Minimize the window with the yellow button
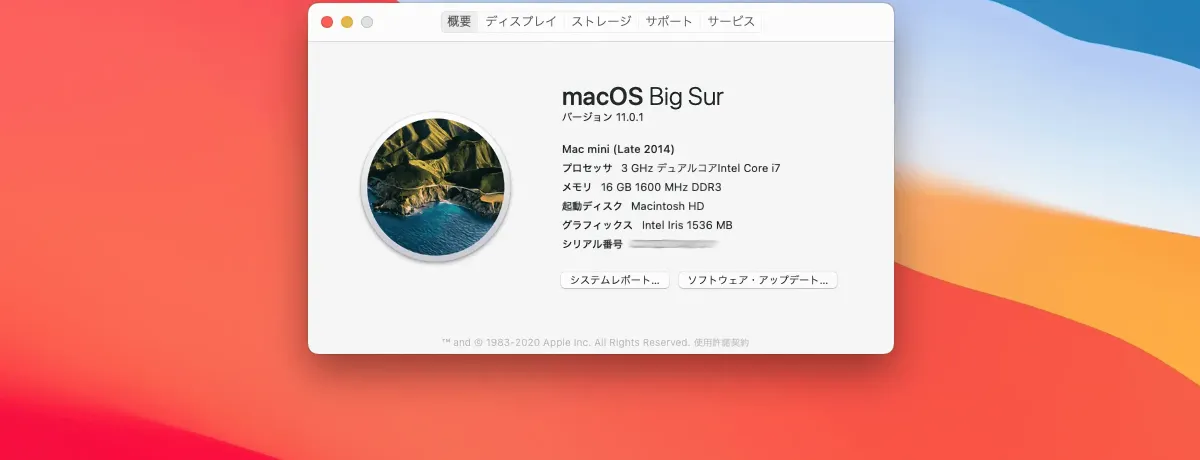 pyautogui.click(x=347, y=22)
